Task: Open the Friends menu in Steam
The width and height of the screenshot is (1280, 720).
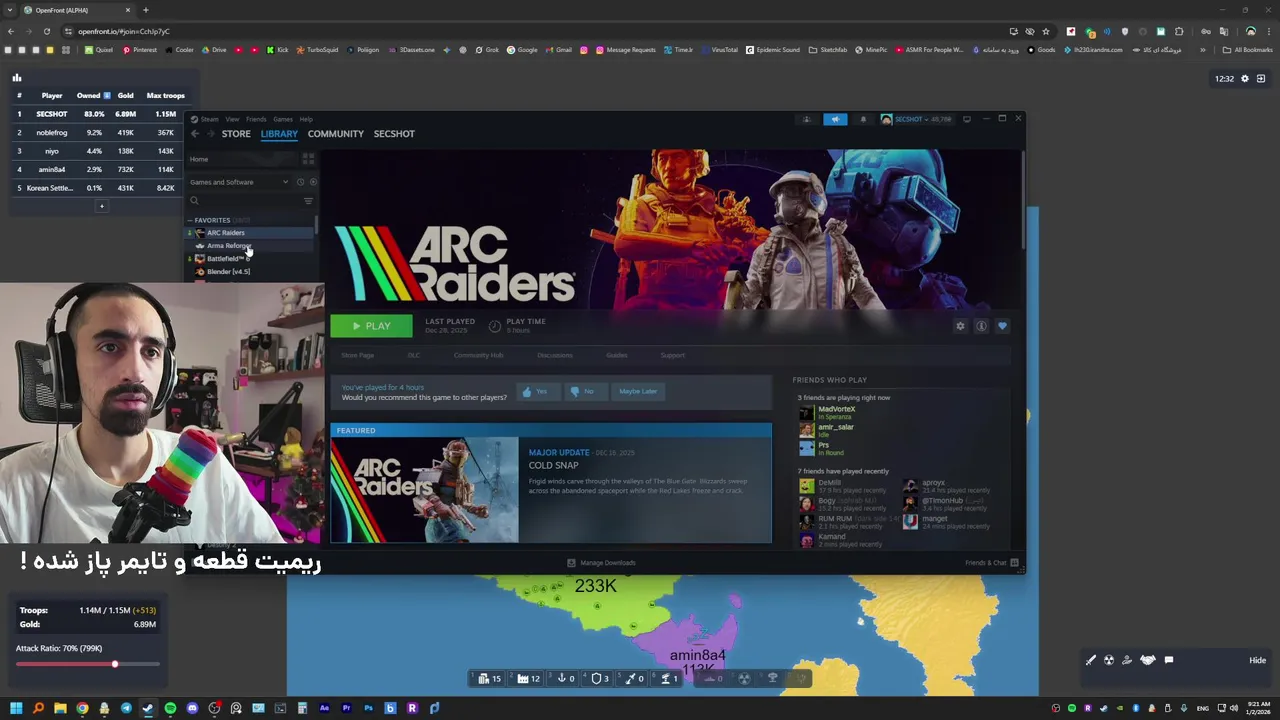Action: click(x=256, y=119)
